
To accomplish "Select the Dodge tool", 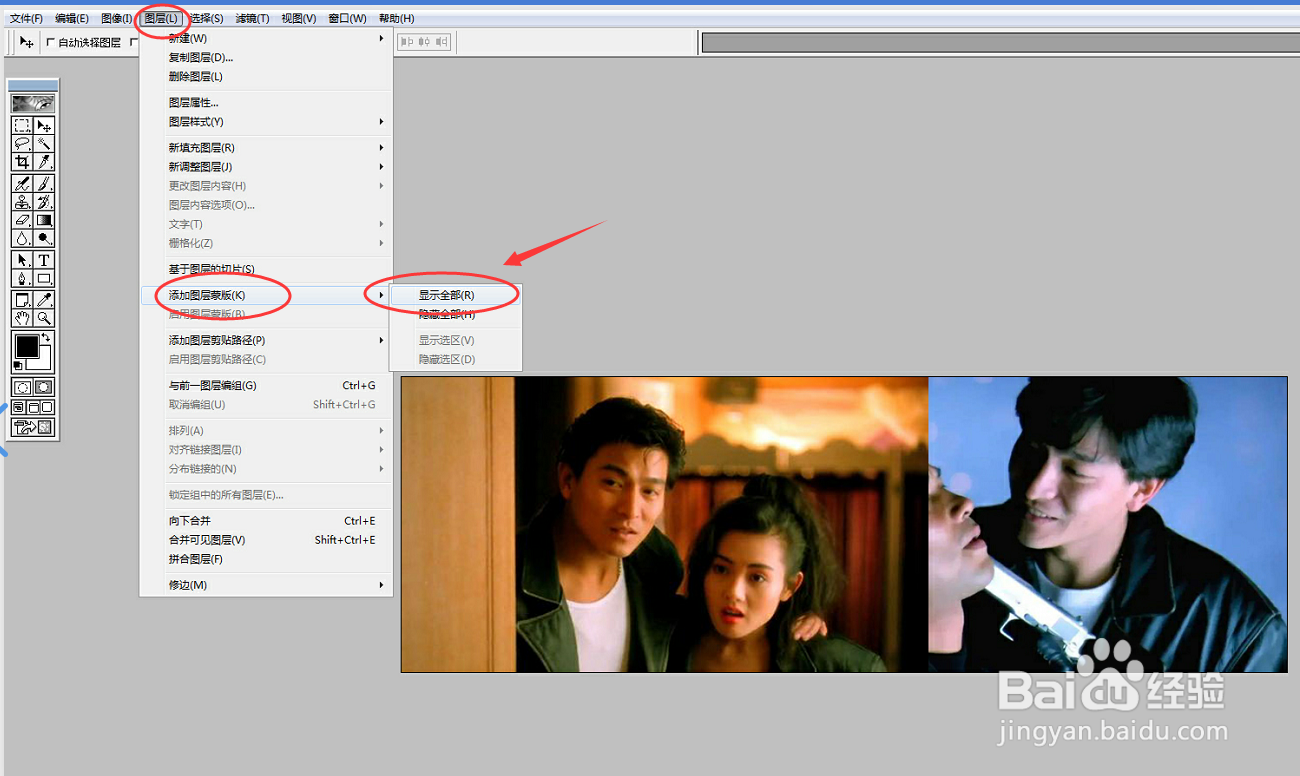I will coord(44,238).
